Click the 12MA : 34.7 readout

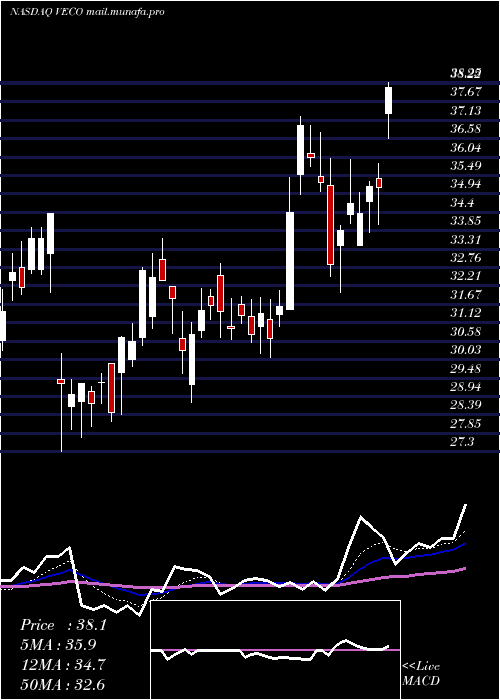click(x=62, y=665)
